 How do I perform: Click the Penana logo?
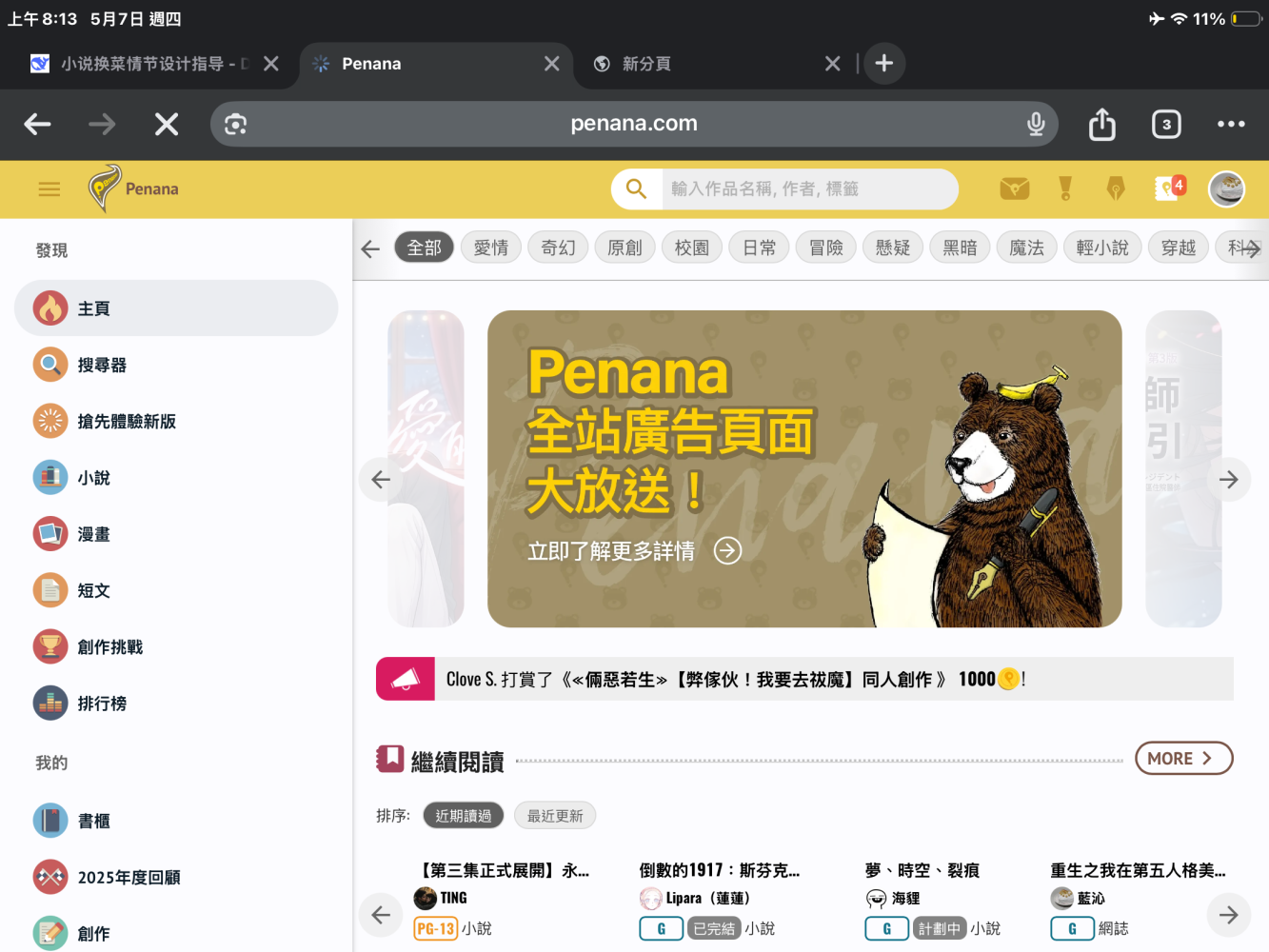(x=133, y=188)
